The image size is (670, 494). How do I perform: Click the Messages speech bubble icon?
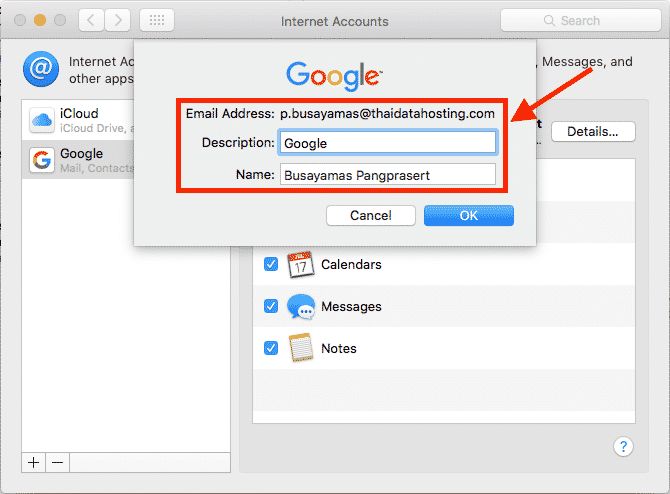click(301, 306)
